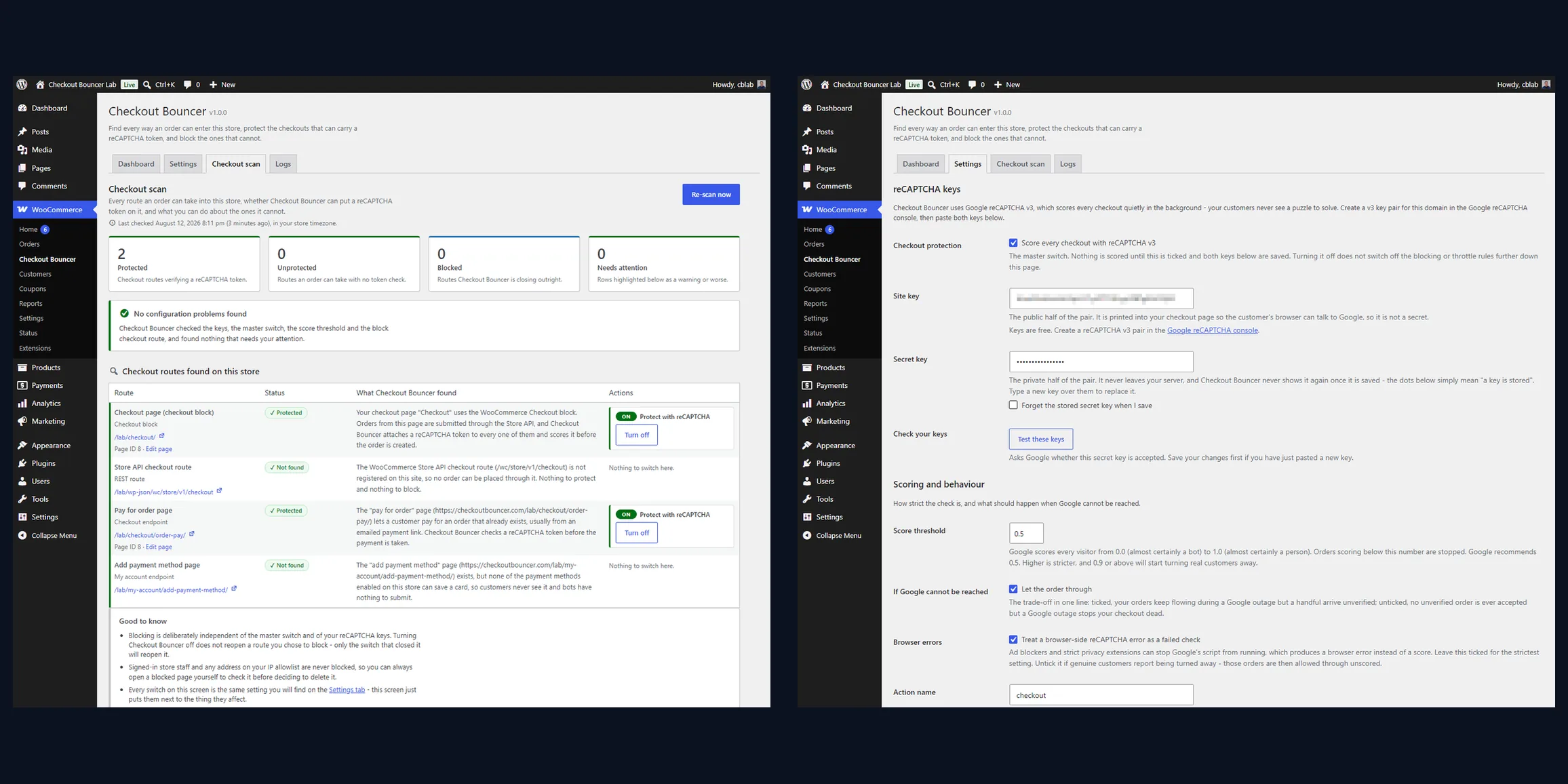
Task: Open Logs tab in right window
Action: click(x=1067, y=164)
